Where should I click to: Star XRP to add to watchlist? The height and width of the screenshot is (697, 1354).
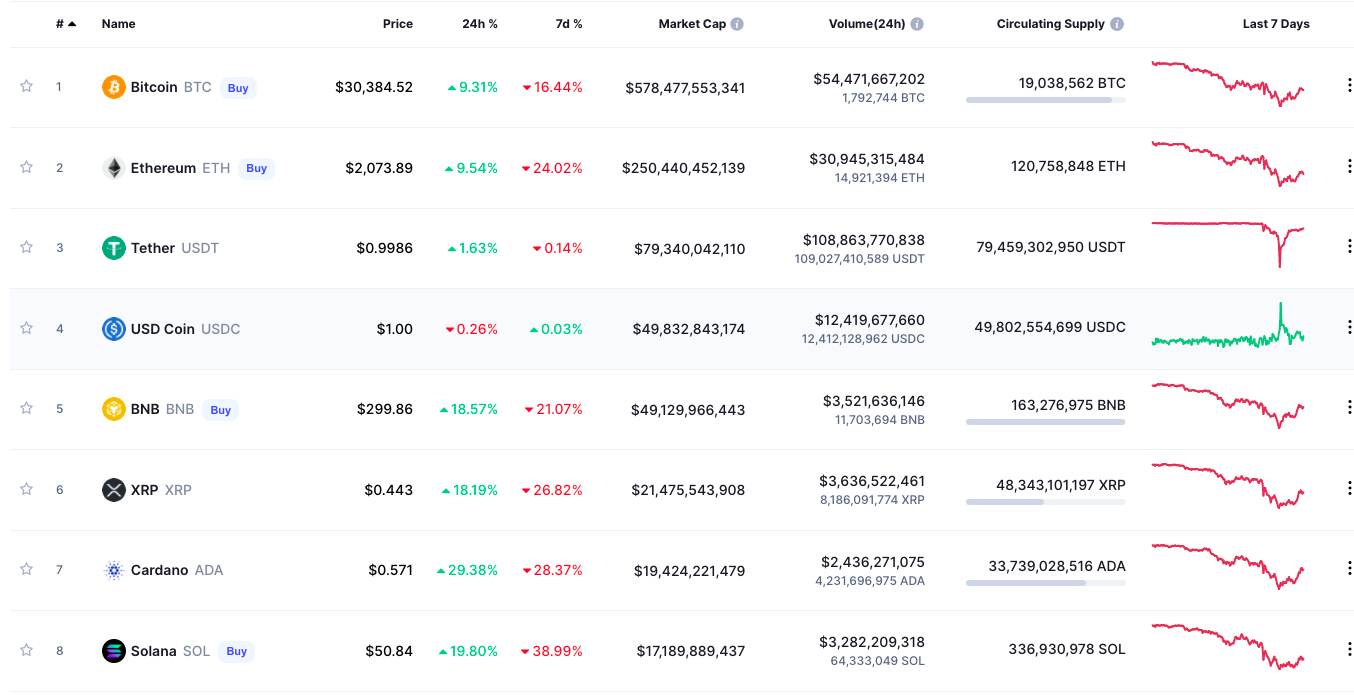(x=26, y=488)
